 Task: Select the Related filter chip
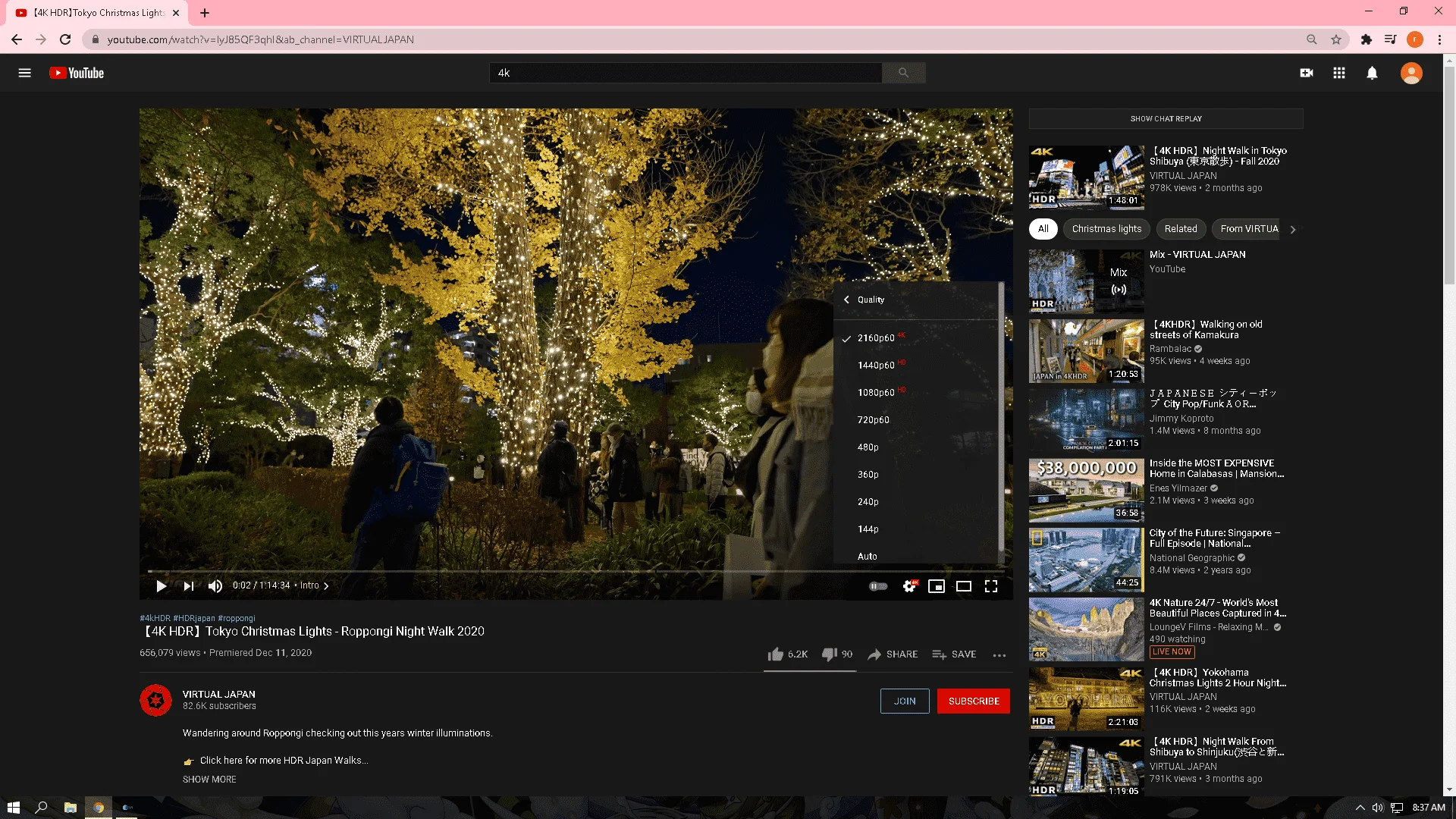click(x=1181, y=229)
